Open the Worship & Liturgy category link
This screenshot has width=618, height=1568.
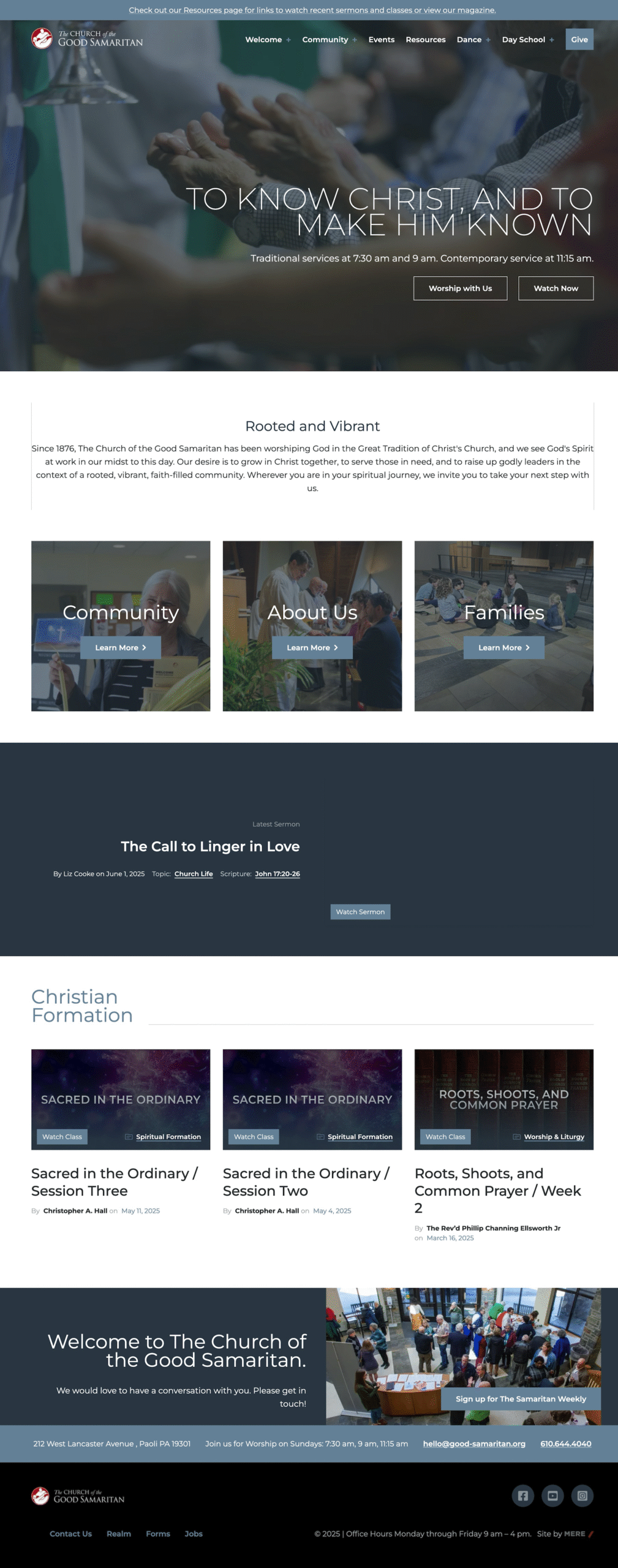click(554, 1137)
